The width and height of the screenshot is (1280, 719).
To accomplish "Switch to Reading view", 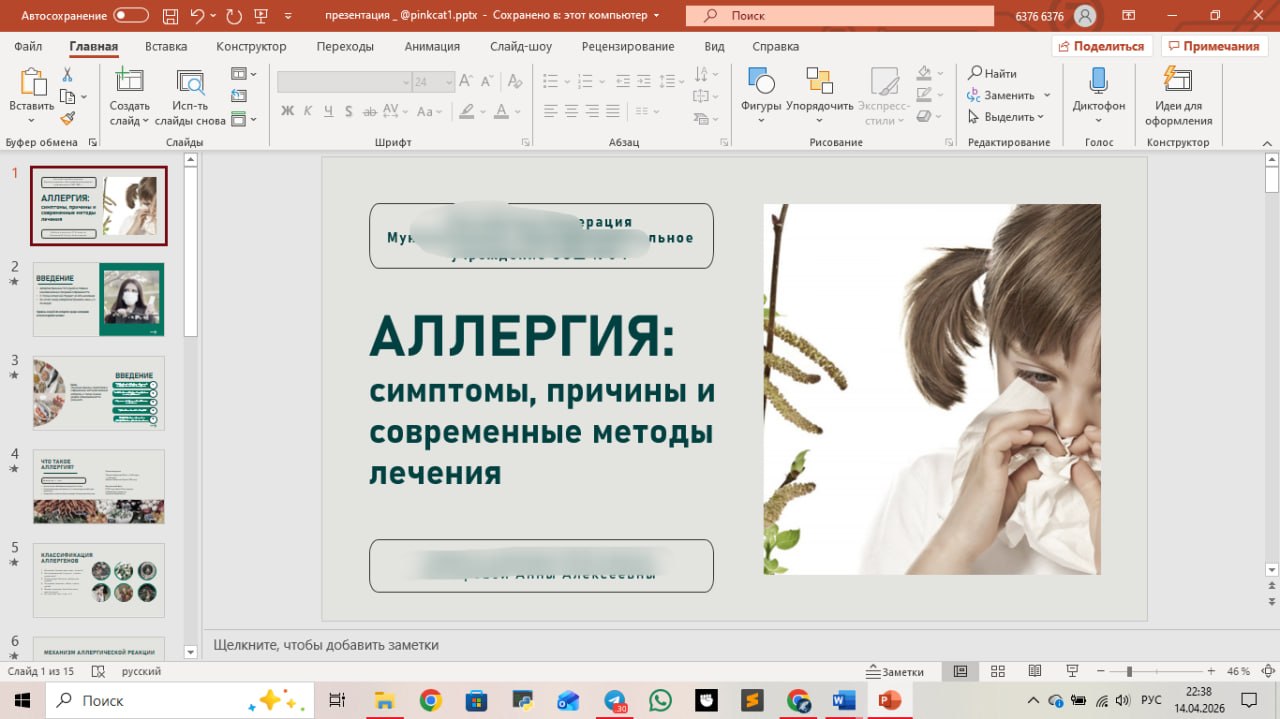I will [x=1035, y=671].
